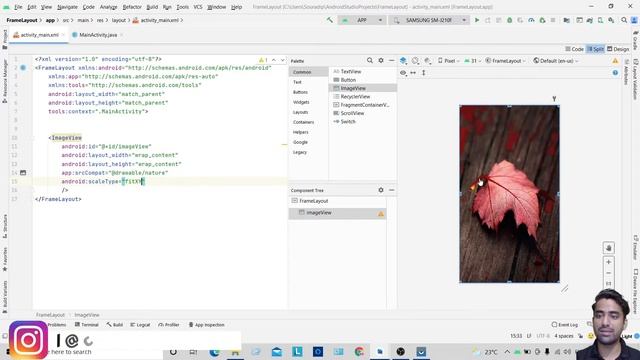Open the Build menu
The width and height of the screenshot is (640, 360).
point(152,7)
